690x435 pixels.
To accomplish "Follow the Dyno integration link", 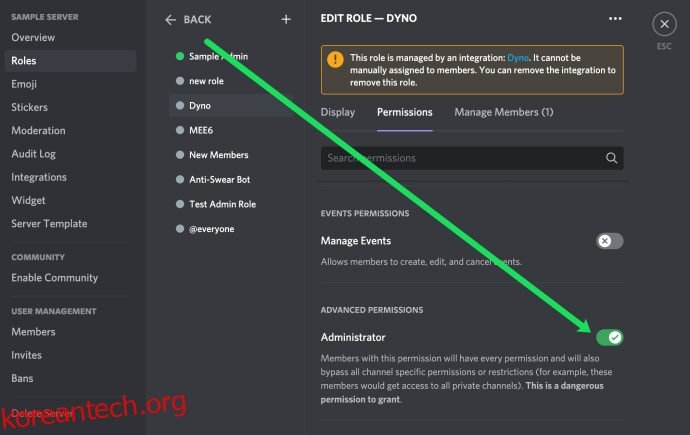I will (x=518, y=58).
